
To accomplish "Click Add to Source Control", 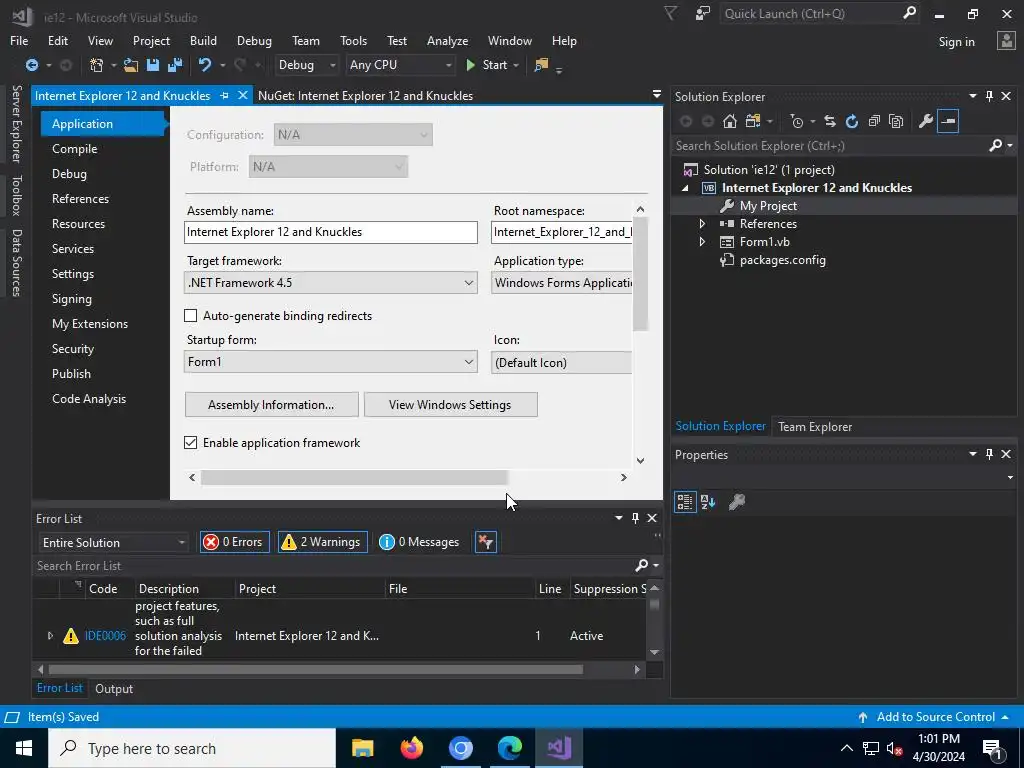I will pyautogui.click(x=935, y=717).
